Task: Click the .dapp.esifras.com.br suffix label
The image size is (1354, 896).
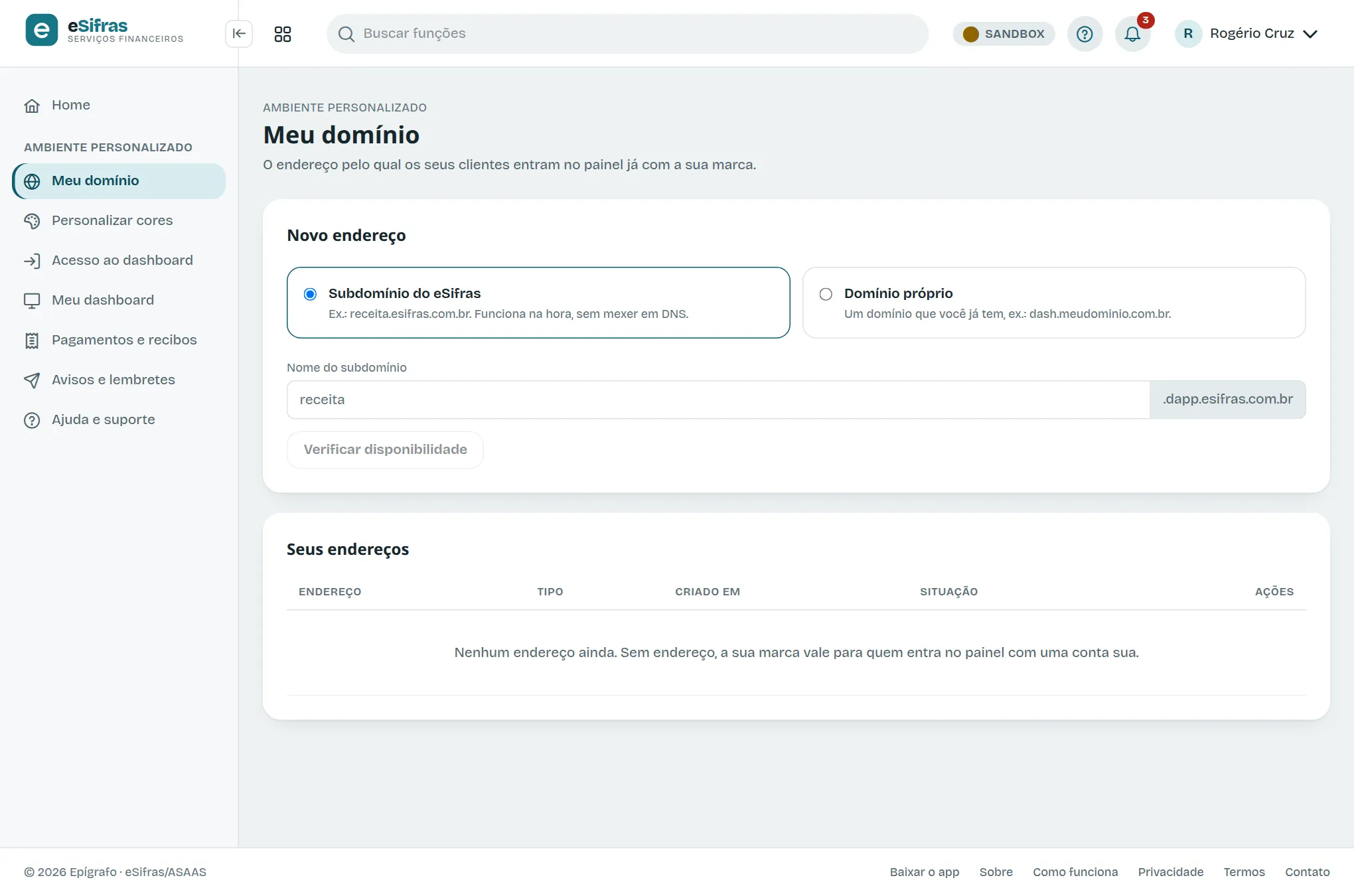Action: click(x=1228, y=400)
